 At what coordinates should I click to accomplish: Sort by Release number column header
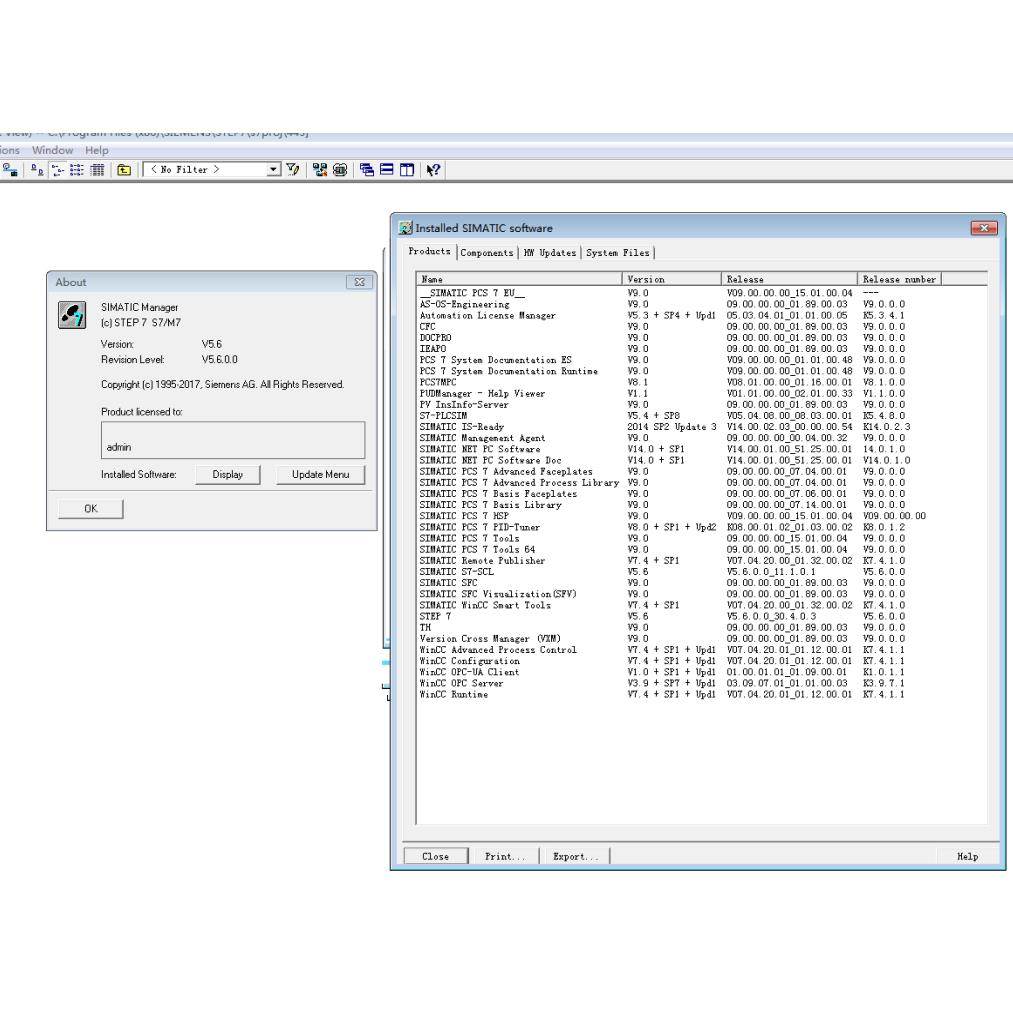899,279
